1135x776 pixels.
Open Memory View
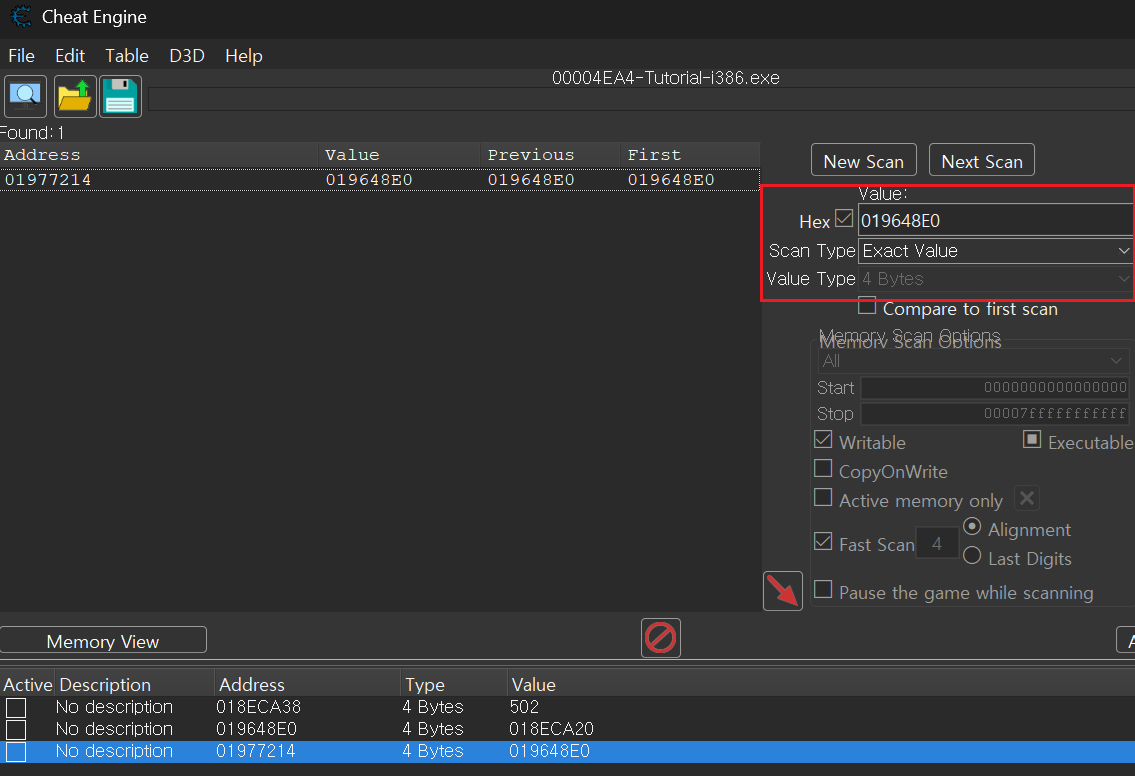coord(103,641)
